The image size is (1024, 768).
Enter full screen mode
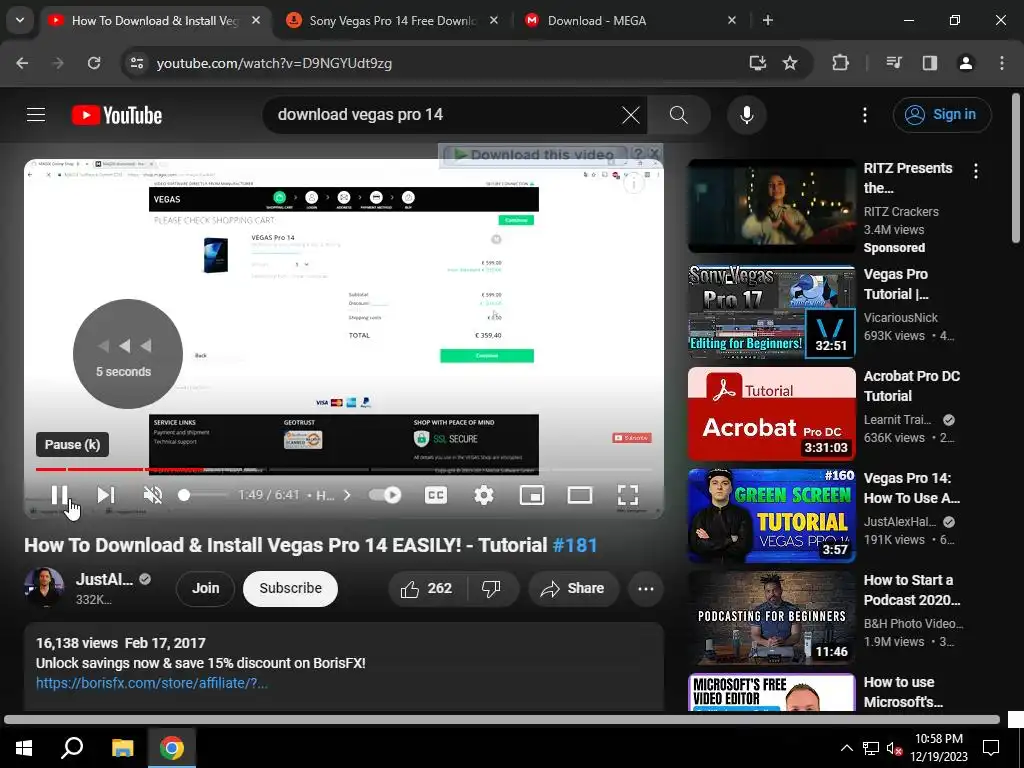point(628,495)
